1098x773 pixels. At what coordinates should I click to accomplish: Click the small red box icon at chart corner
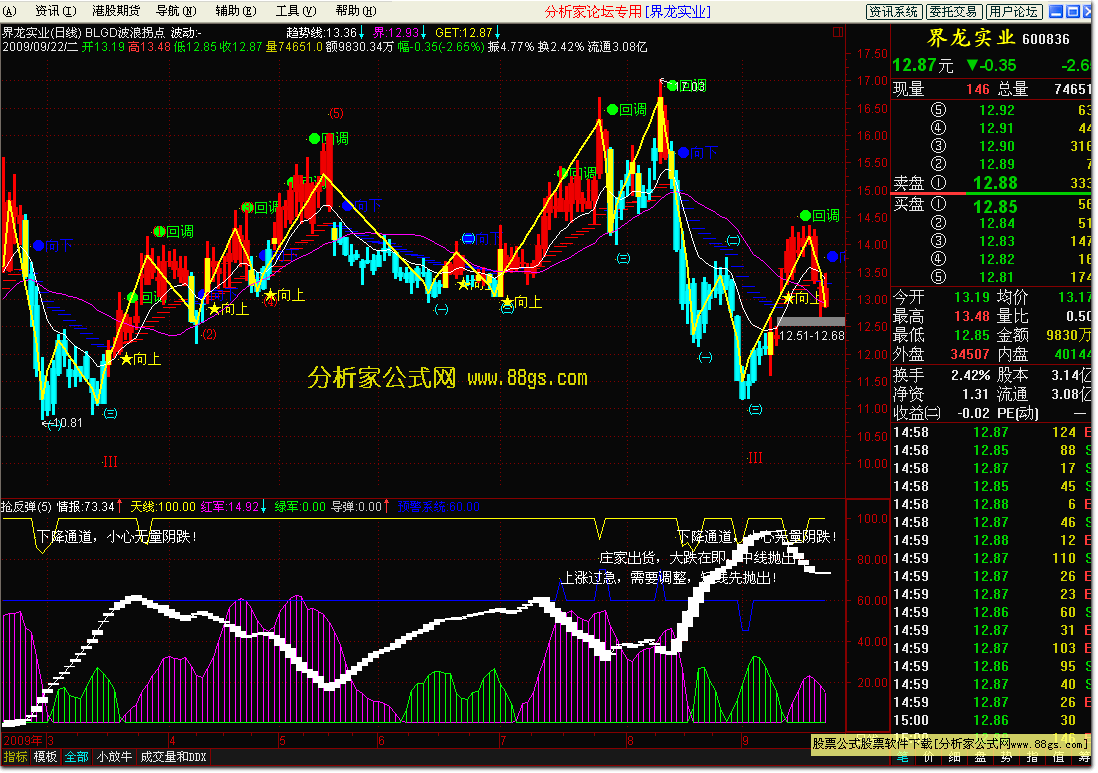838,32
